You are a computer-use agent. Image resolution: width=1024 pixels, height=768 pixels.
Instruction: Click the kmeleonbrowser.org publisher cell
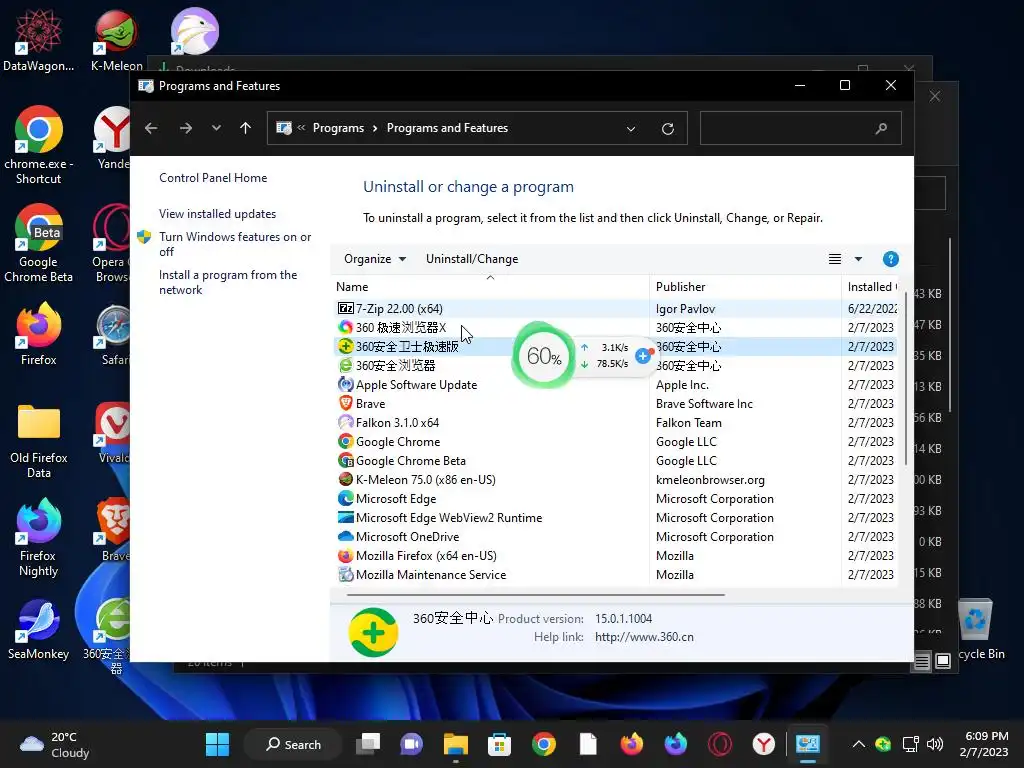(710, 479)
